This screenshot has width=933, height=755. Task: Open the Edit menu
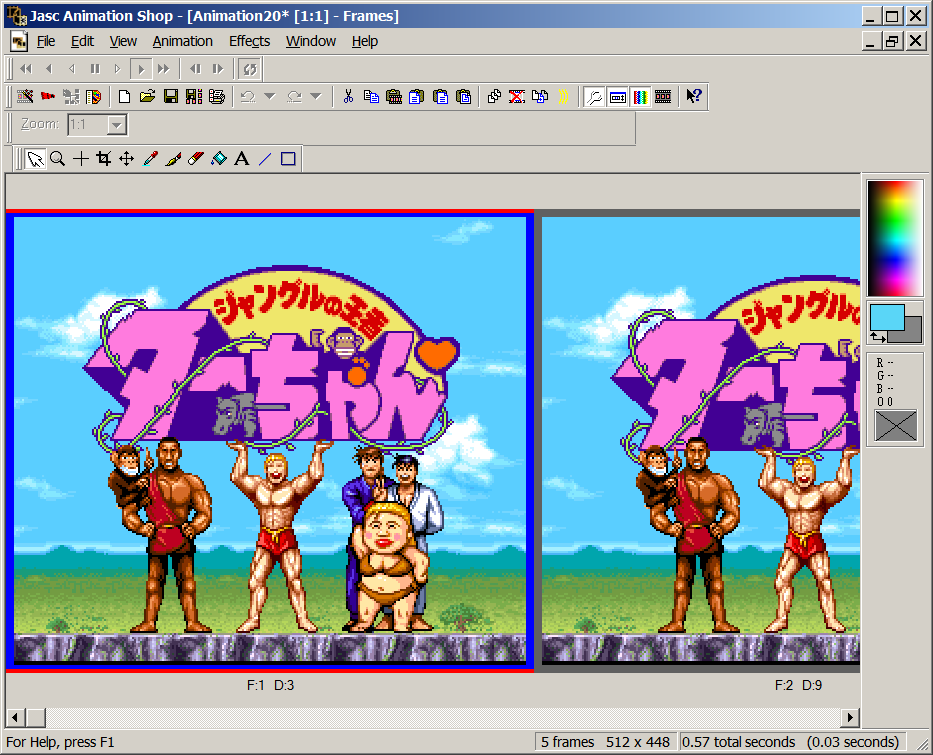tap(82, 41)
